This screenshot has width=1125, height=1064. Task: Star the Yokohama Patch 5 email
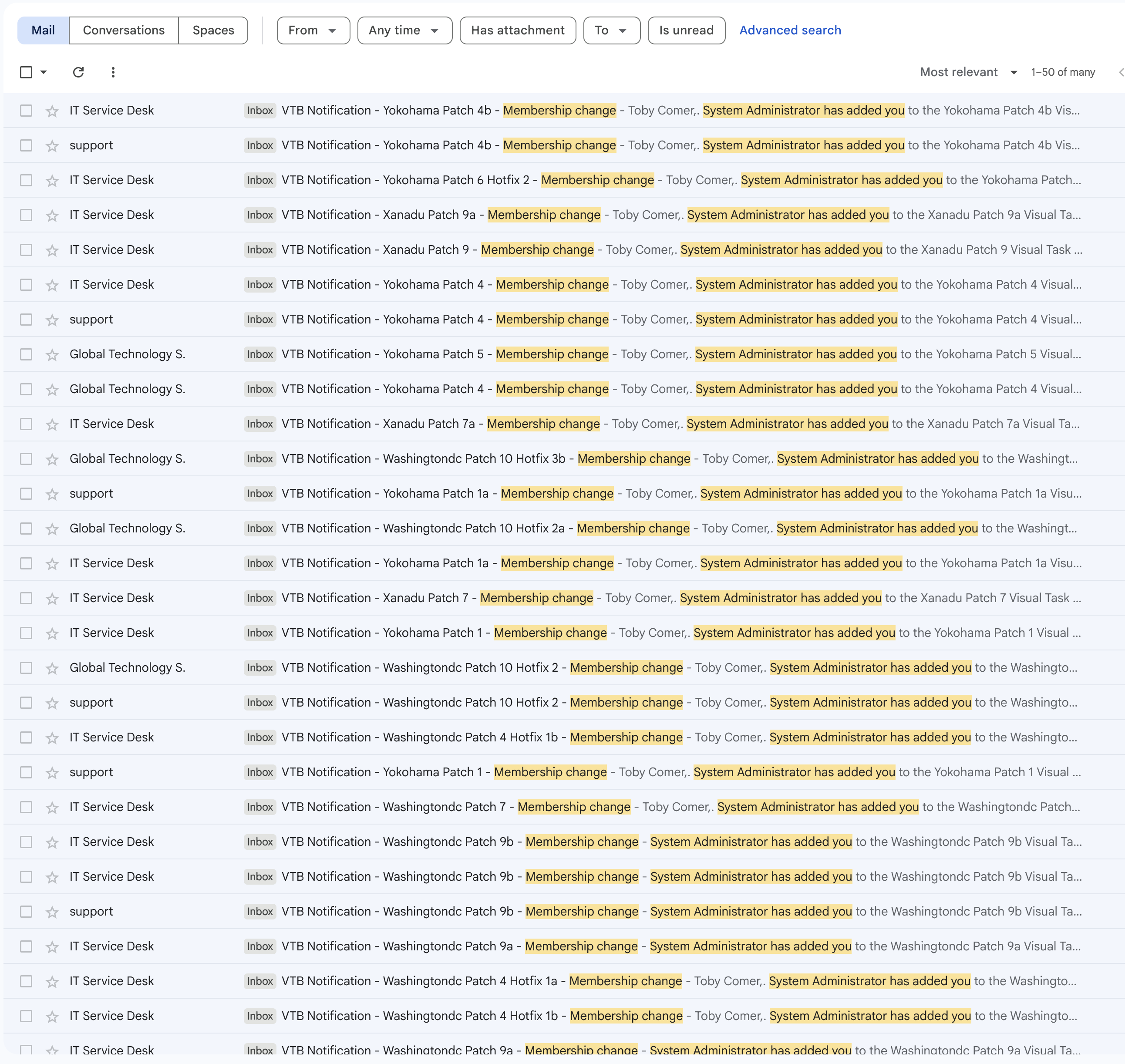tap(52, 354)
